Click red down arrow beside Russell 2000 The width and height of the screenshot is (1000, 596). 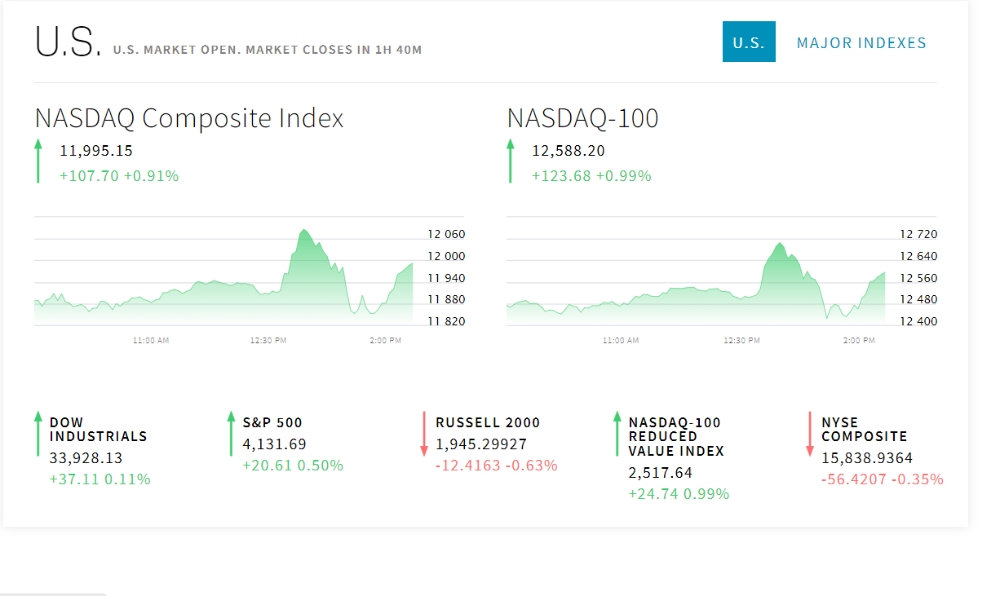click(424, 434)
